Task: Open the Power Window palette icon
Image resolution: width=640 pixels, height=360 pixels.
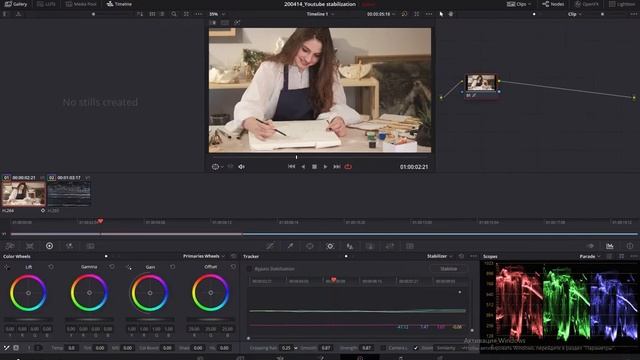Action: coord(310,246)
